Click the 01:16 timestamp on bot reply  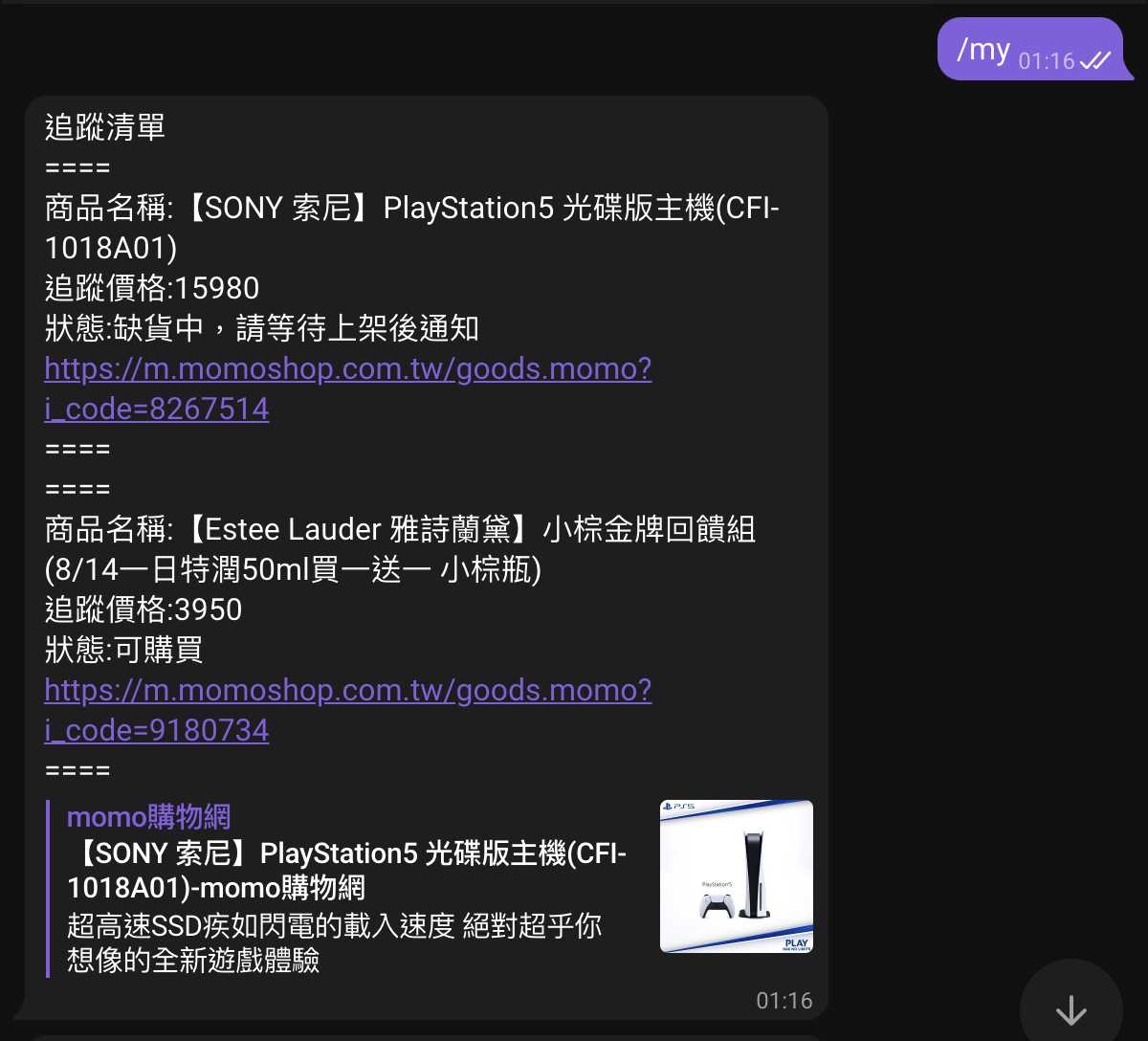784,1001
